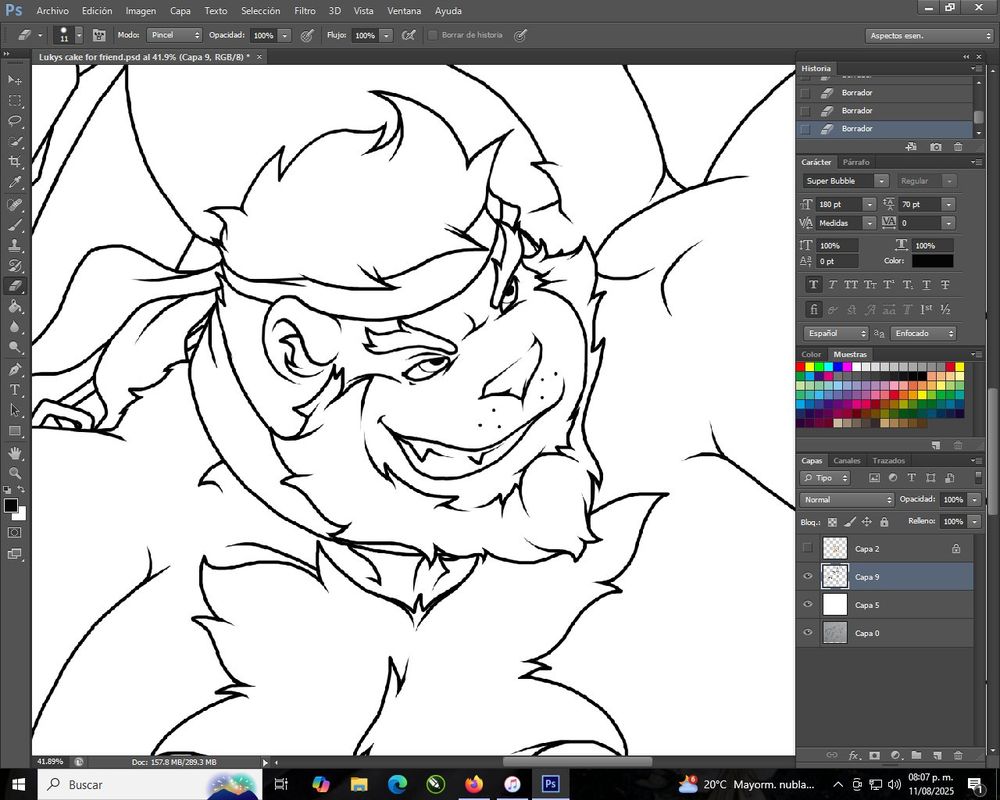Screen dimensions: 1000x800
Task: Click the Aspectos esen. workspace switcher
Action: (x=928, y=35)
